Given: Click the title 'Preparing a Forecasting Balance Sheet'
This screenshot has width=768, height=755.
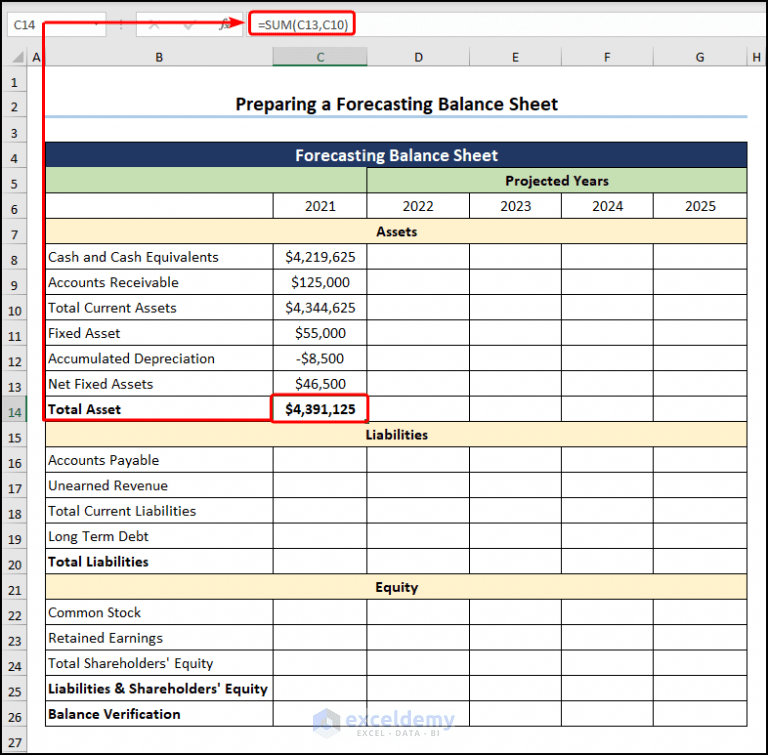Looking at the screenshot, I should tap(397, 104).
